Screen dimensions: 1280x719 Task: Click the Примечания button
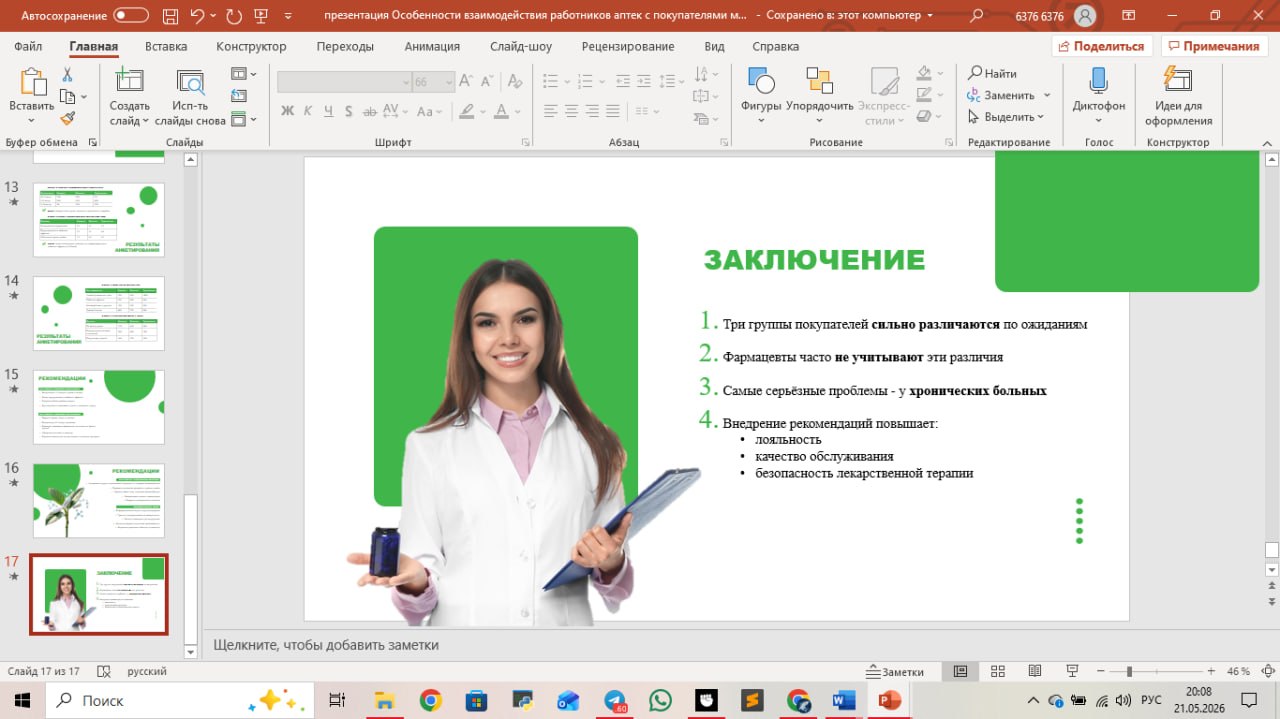click(1214, 46)
